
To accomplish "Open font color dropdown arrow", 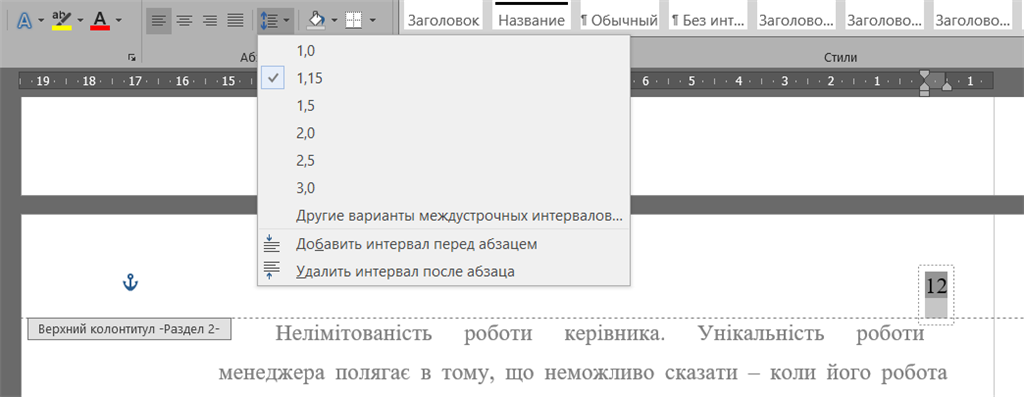I will (x=118, y=20).
